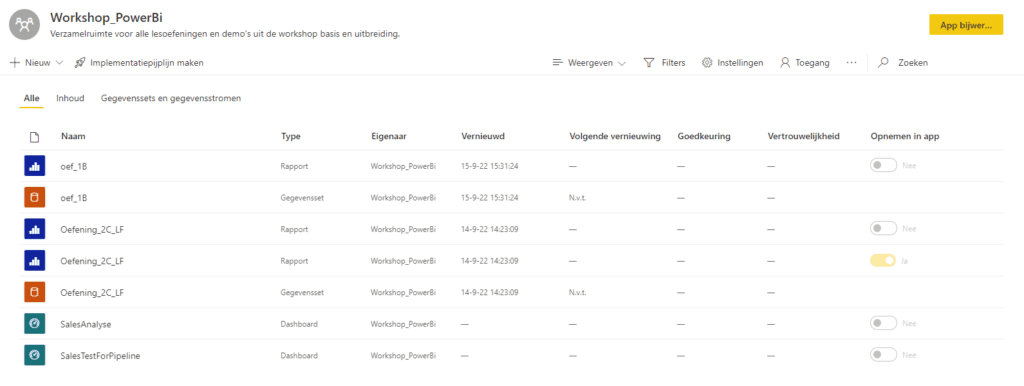Open the oef_1B item of type Gegevensset
The width and height of the screenshot is (1024, 386).
tap(74, 197)
